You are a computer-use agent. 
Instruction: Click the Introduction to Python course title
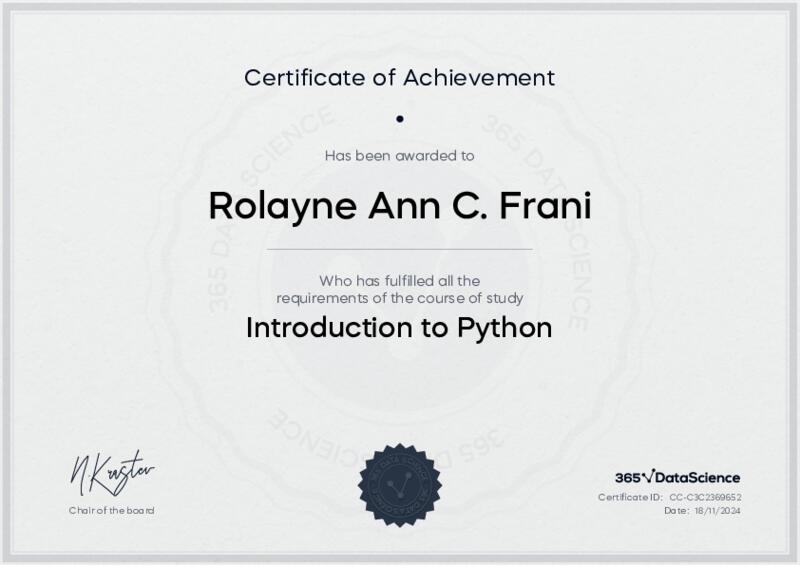[399, 328]
